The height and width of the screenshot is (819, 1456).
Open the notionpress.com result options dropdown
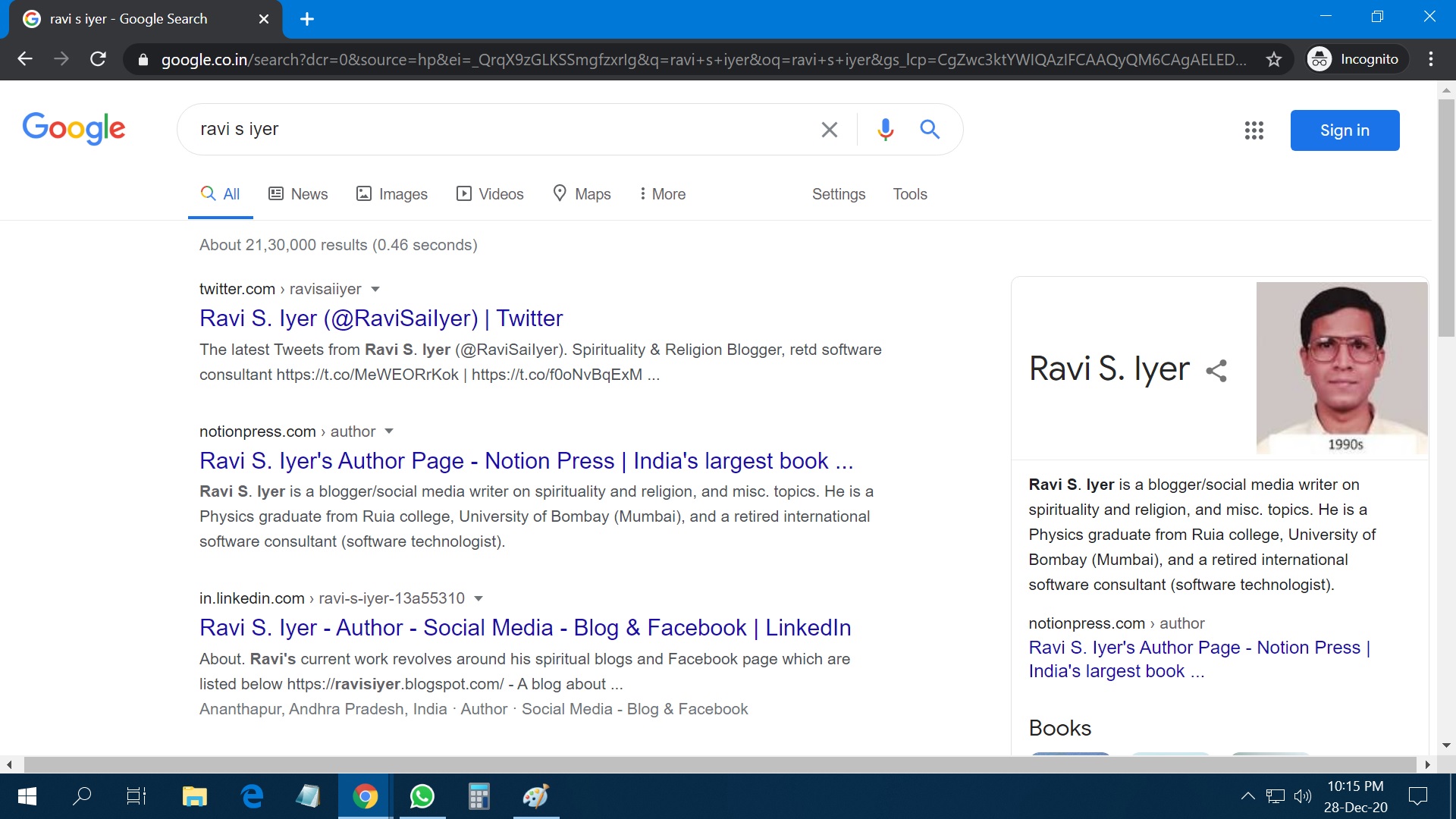(389, 431)
